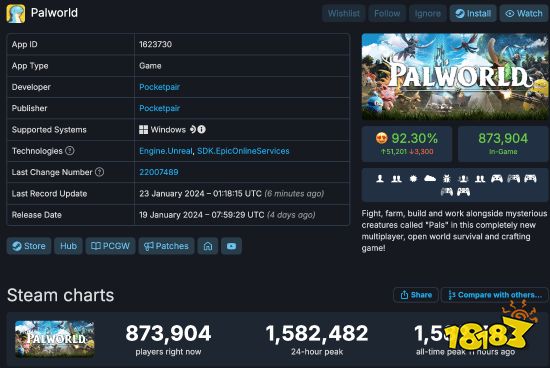550x368 pixels.
Task: Click the bug-shaped category icon
Action: [x=447, y=179]
